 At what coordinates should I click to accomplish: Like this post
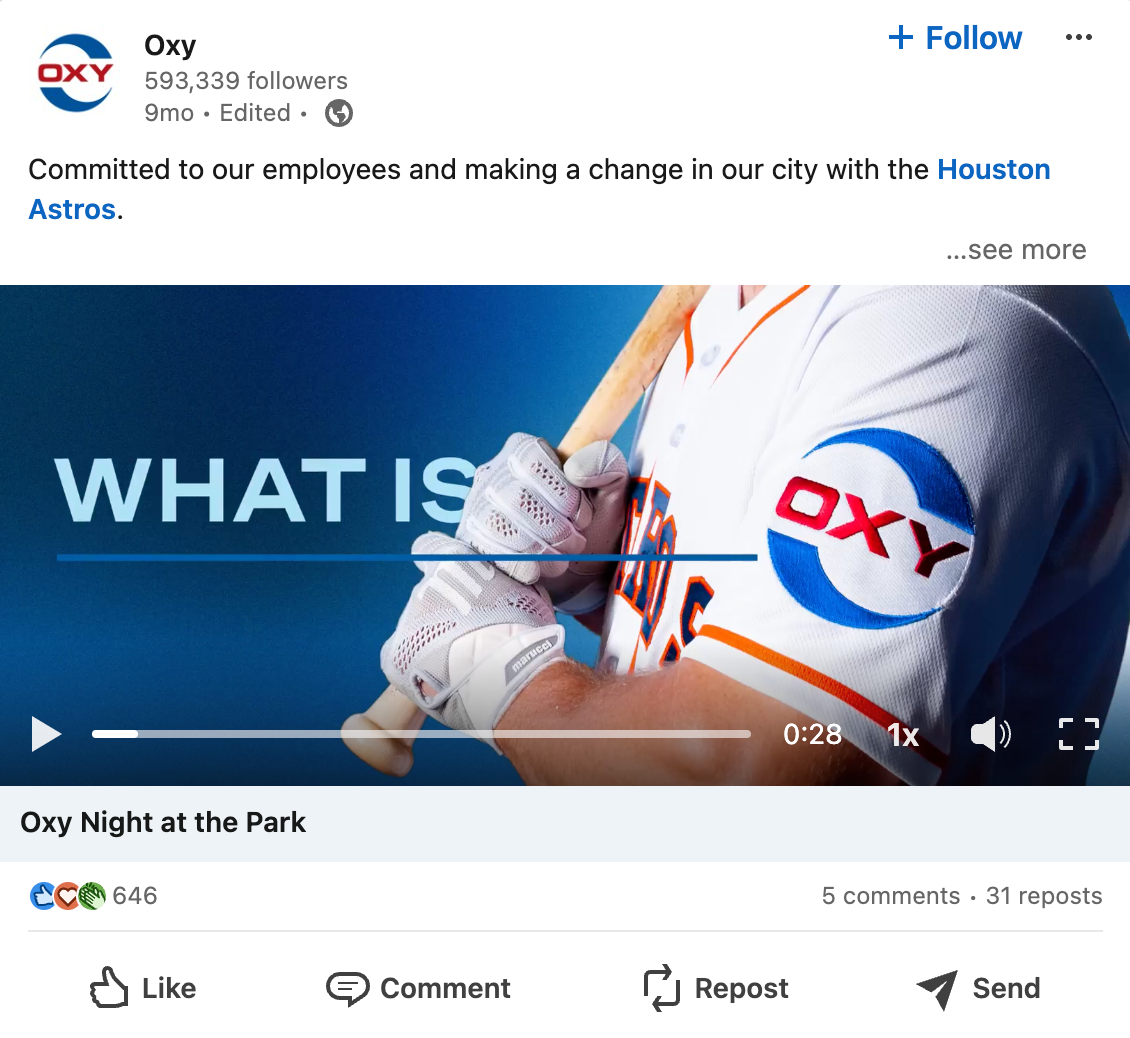tap(143, 988)
